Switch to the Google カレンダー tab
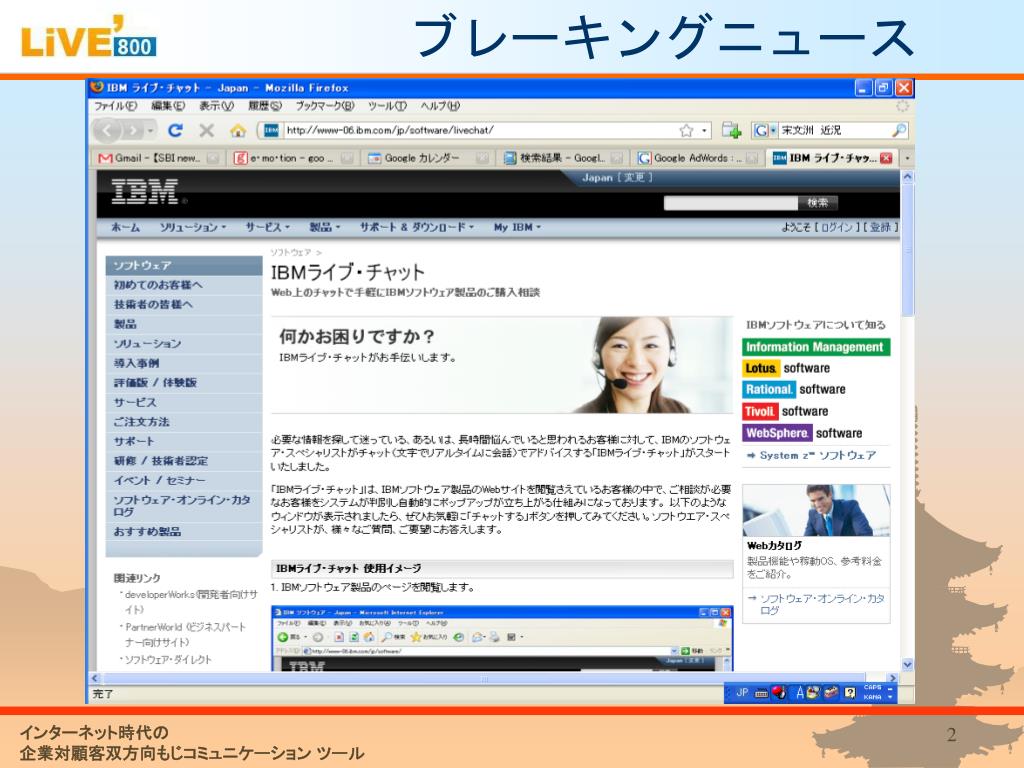This screenshot has width=1024, height=768. (x=428, y=158)
